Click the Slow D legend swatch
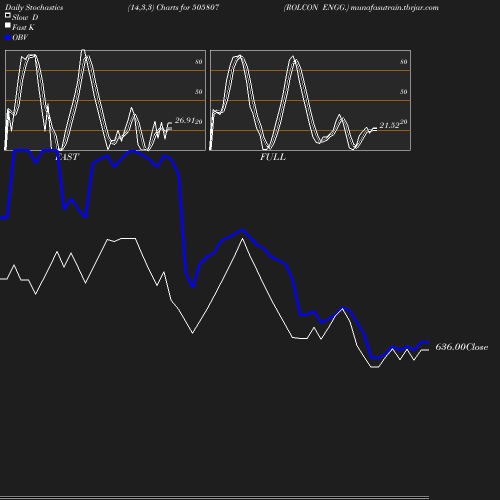Image resolution: width=500 pixels, height=500 pixels. (8, 15)
